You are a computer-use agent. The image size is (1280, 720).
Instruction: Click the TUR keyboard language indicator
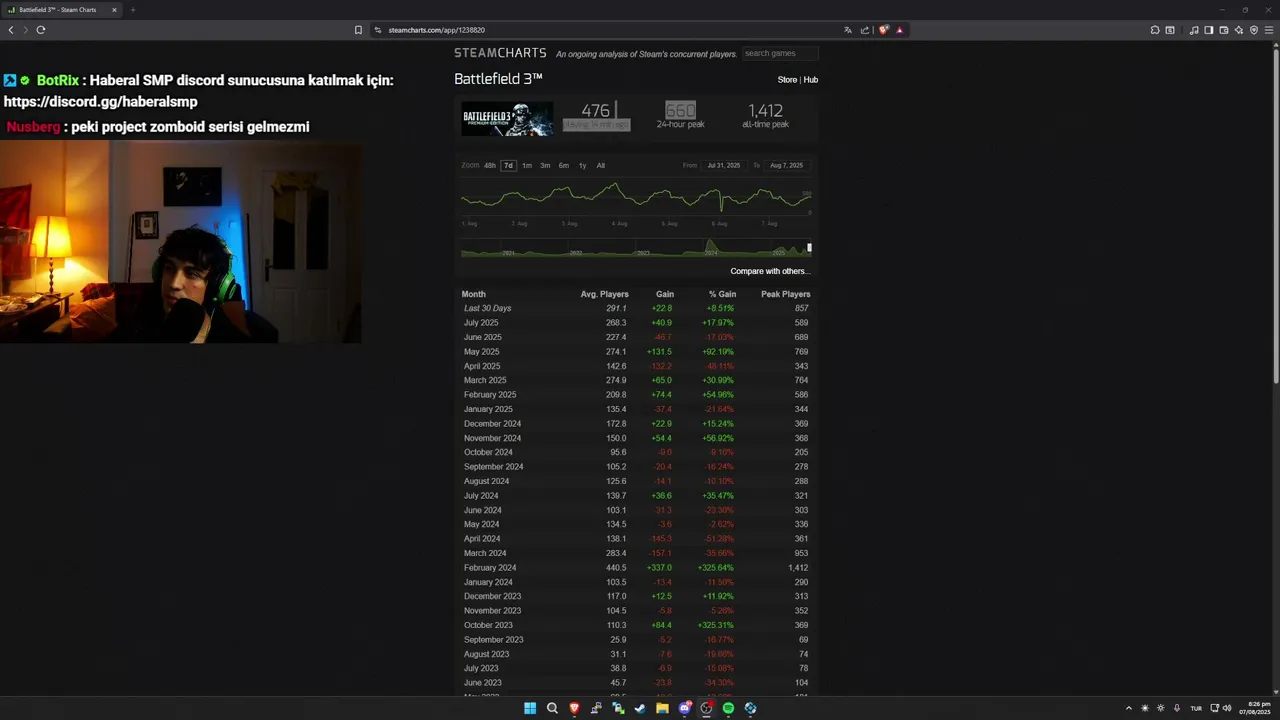(x=1196, y=708)
